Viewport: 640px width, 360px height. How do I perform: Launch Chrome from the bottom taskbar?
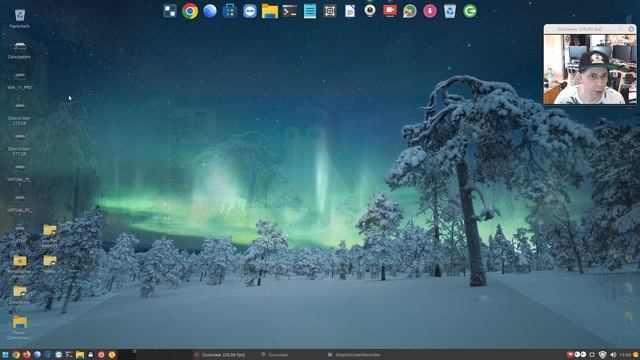[x=16, y=355]
